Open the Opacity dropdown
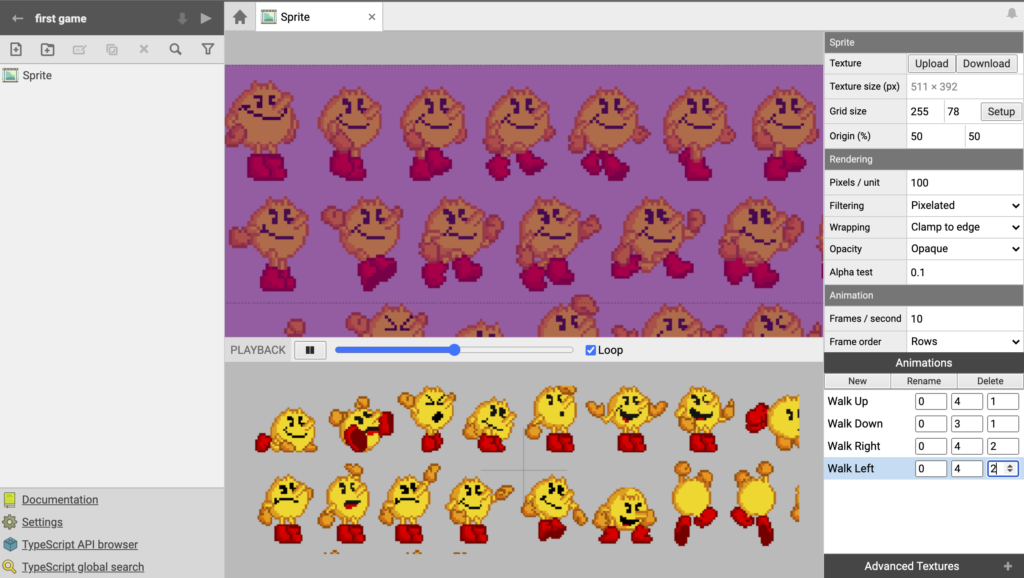The width and height of the screenshot is (1024, 578). click(x=965, y=249)
